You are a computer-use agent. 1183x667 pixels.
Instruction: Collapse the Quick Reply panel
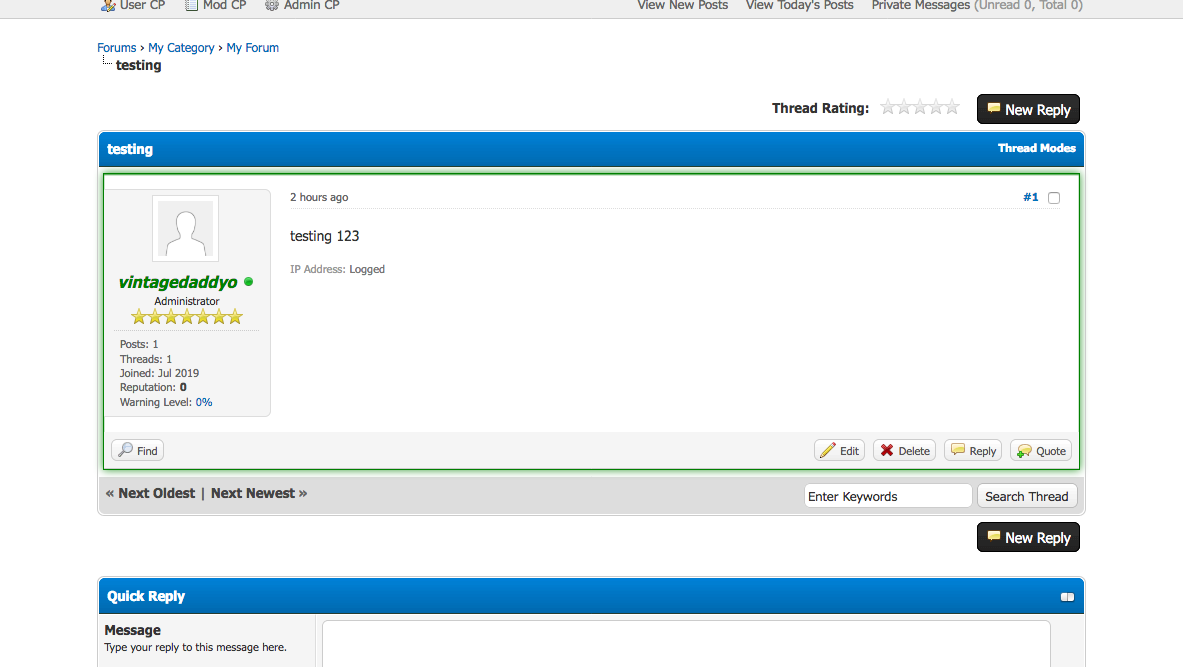(1067, 597)
